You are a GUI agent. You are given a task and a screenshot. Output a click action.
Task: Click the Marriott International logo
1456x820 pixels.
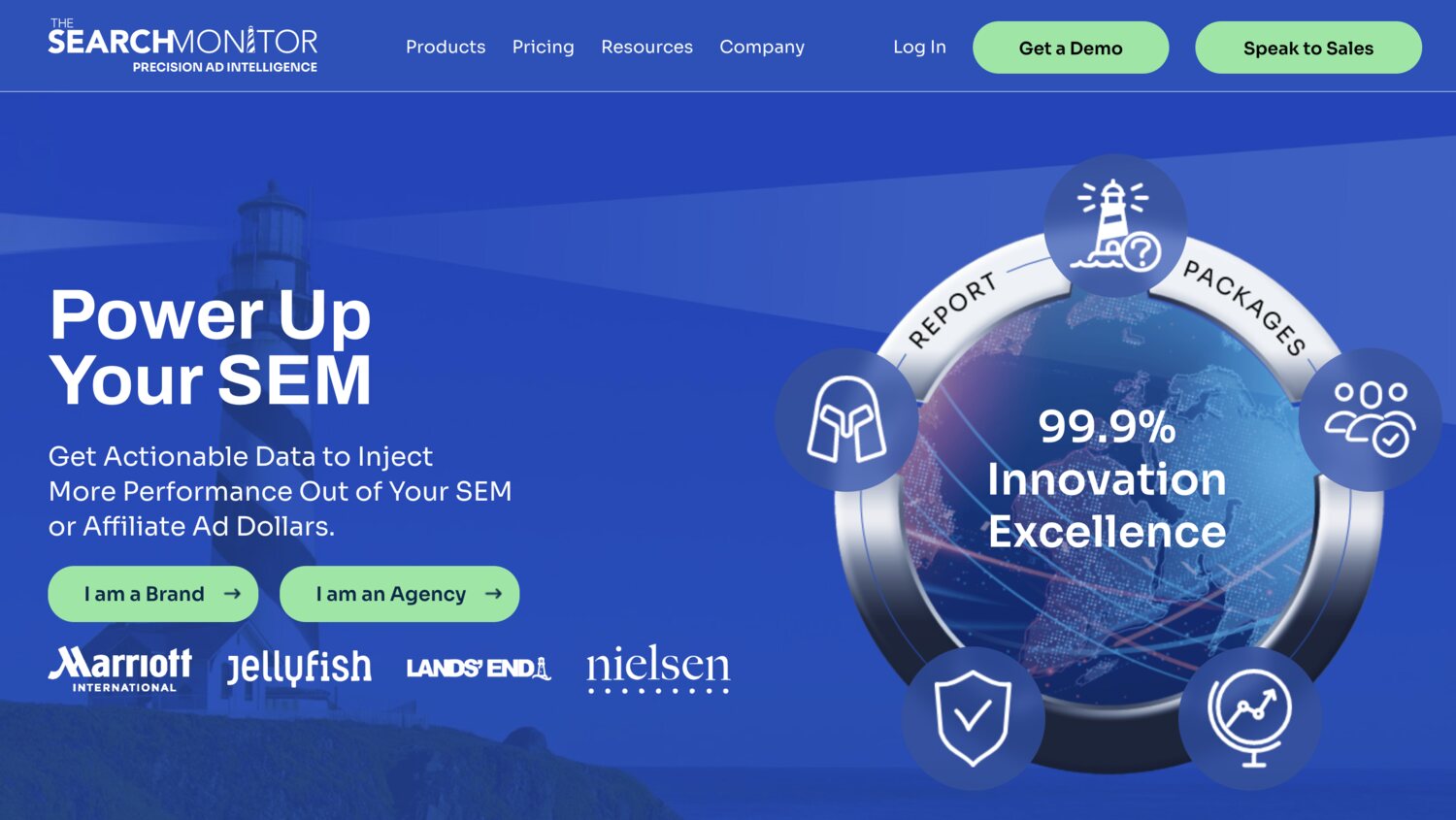coord(120,669)
